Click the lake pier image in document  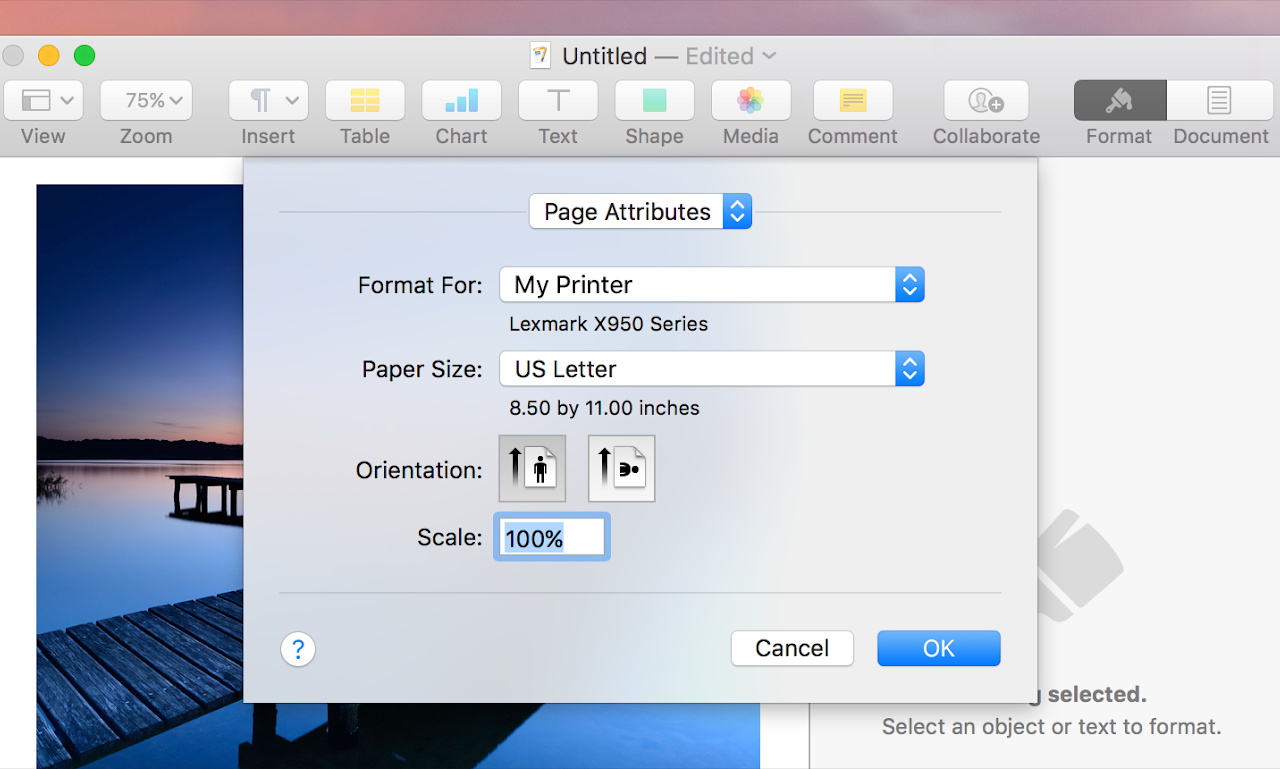click(x=140, y=476)
